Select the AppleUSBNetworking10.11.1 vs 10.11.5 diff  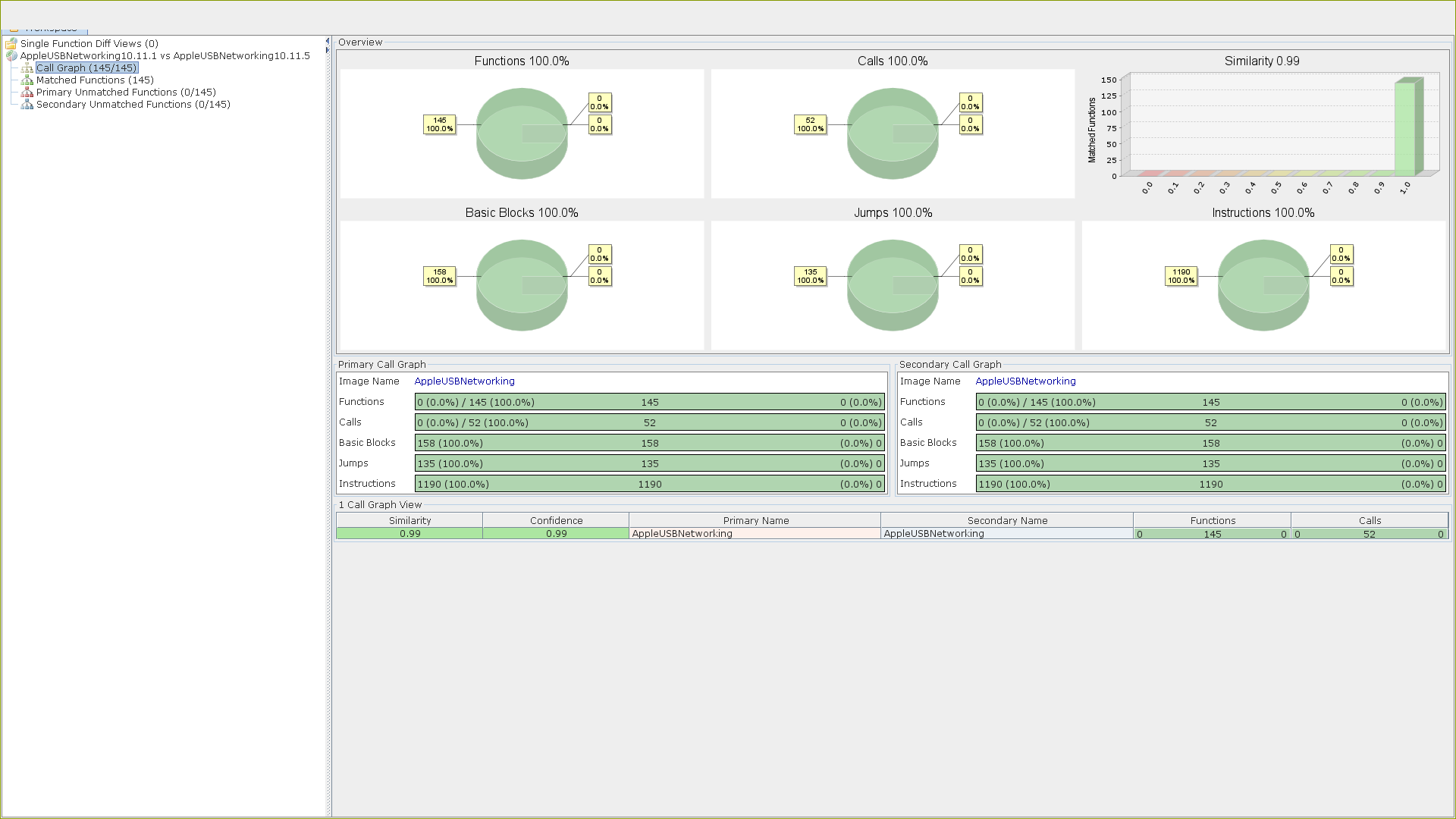[165, 56]
